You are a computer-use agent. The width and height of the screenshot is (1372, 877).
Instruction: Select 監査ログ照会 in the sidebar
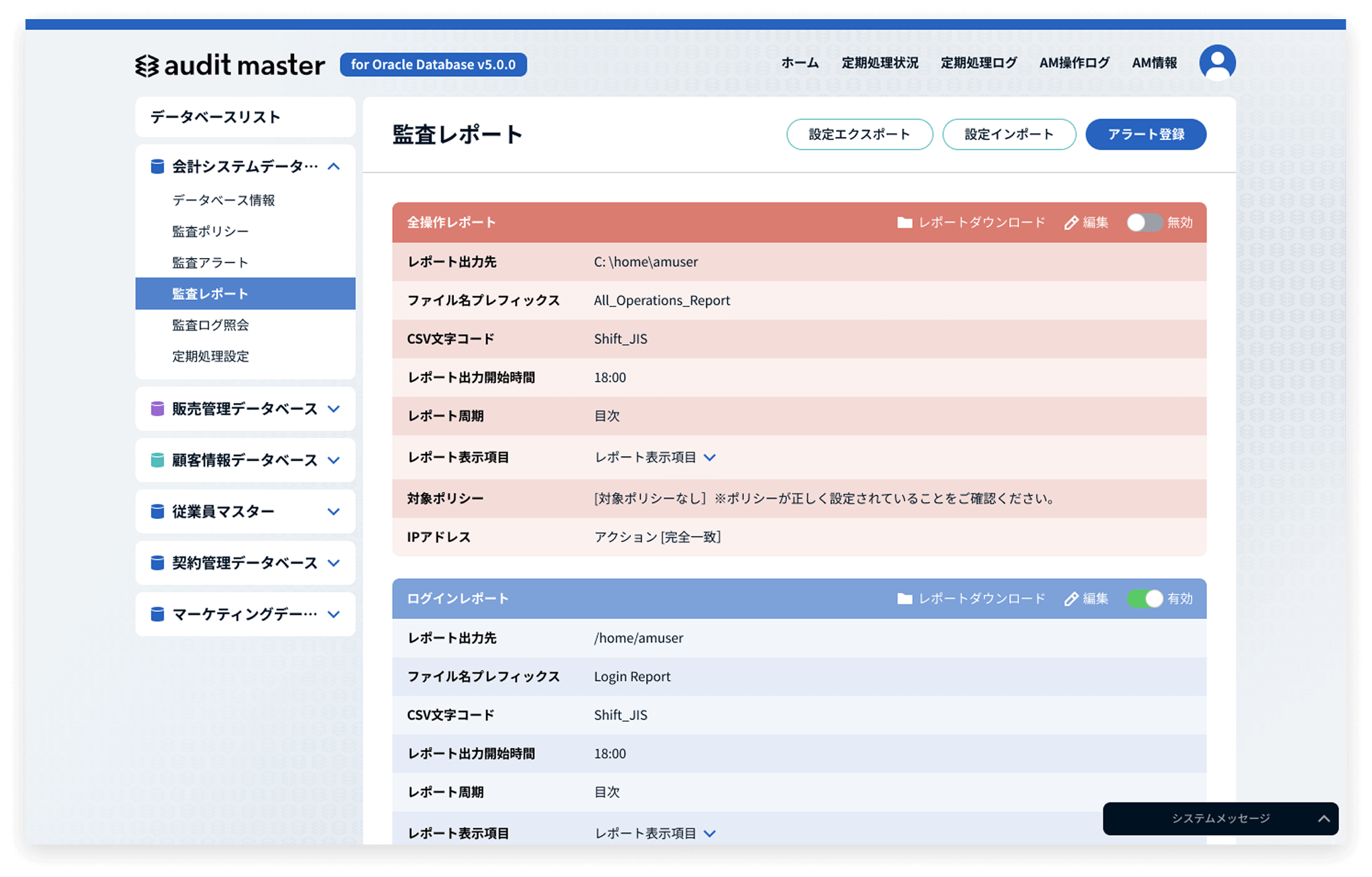[210, 325]
